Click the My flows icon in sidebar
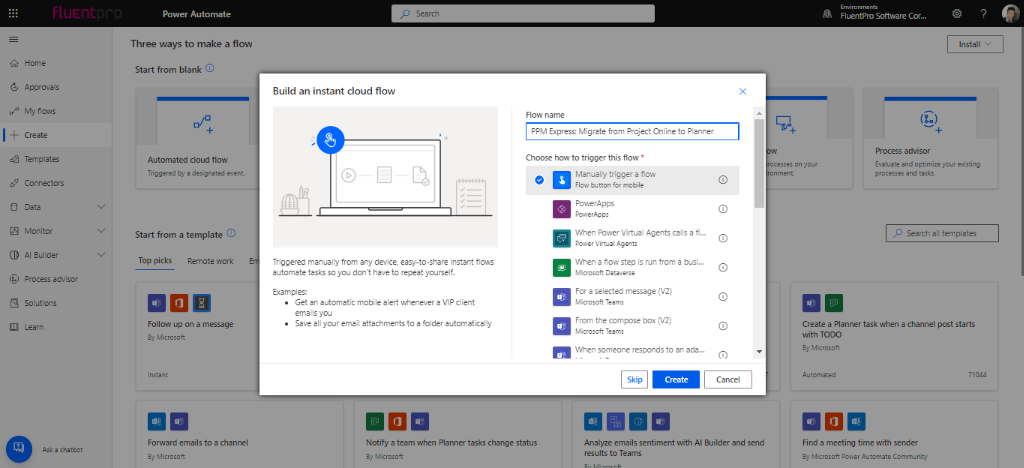This screenshot has width=1024, height=468. point(14,112)
